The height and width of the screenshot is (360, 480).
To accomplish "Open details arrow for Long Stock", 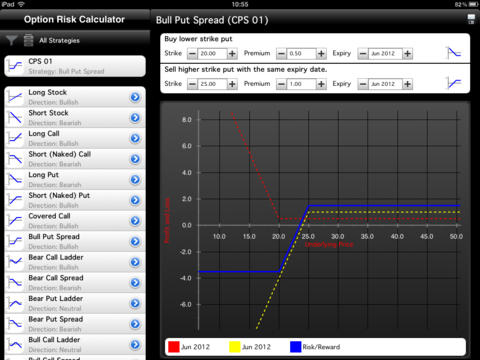I will tap(135, 97).
